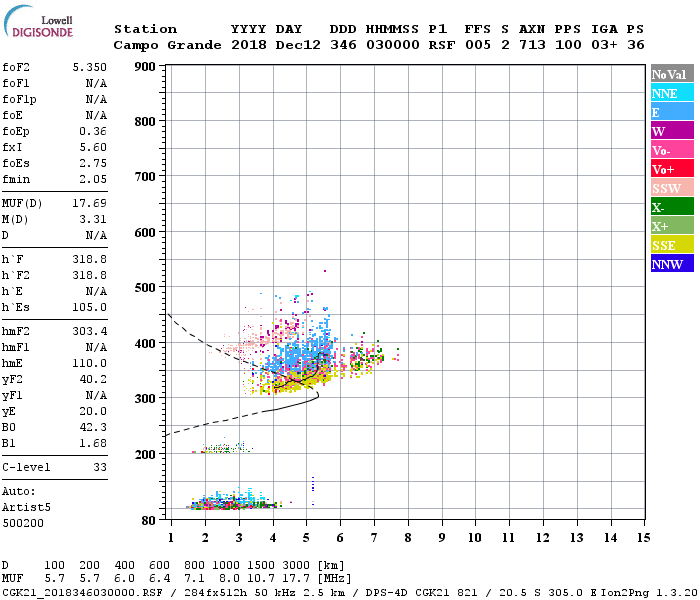Click the 713 AXN value
The image size is (700, 600).
(532, 45)
